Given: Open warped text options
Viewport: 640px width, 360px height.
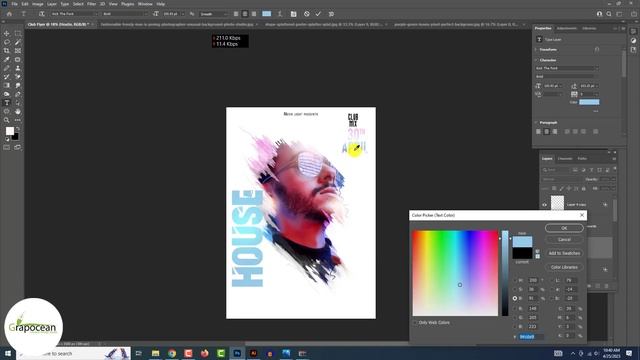Looking at the screenshot, I should [280, 14].
